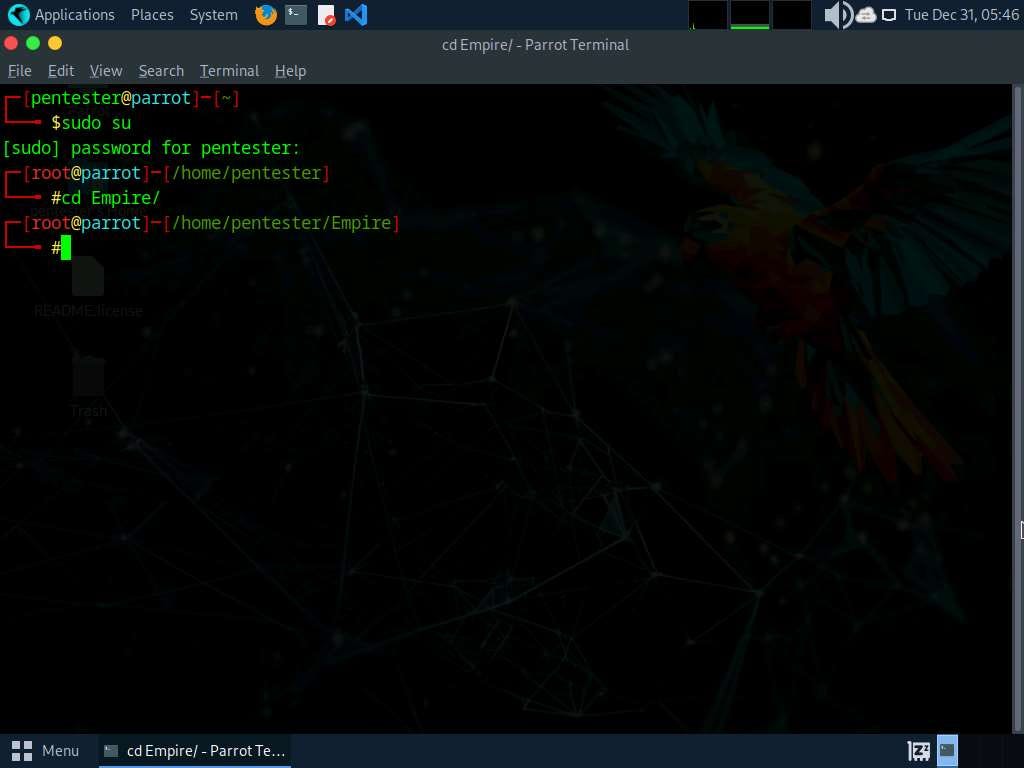Open the terminal View menu

[x=106, y=71]
